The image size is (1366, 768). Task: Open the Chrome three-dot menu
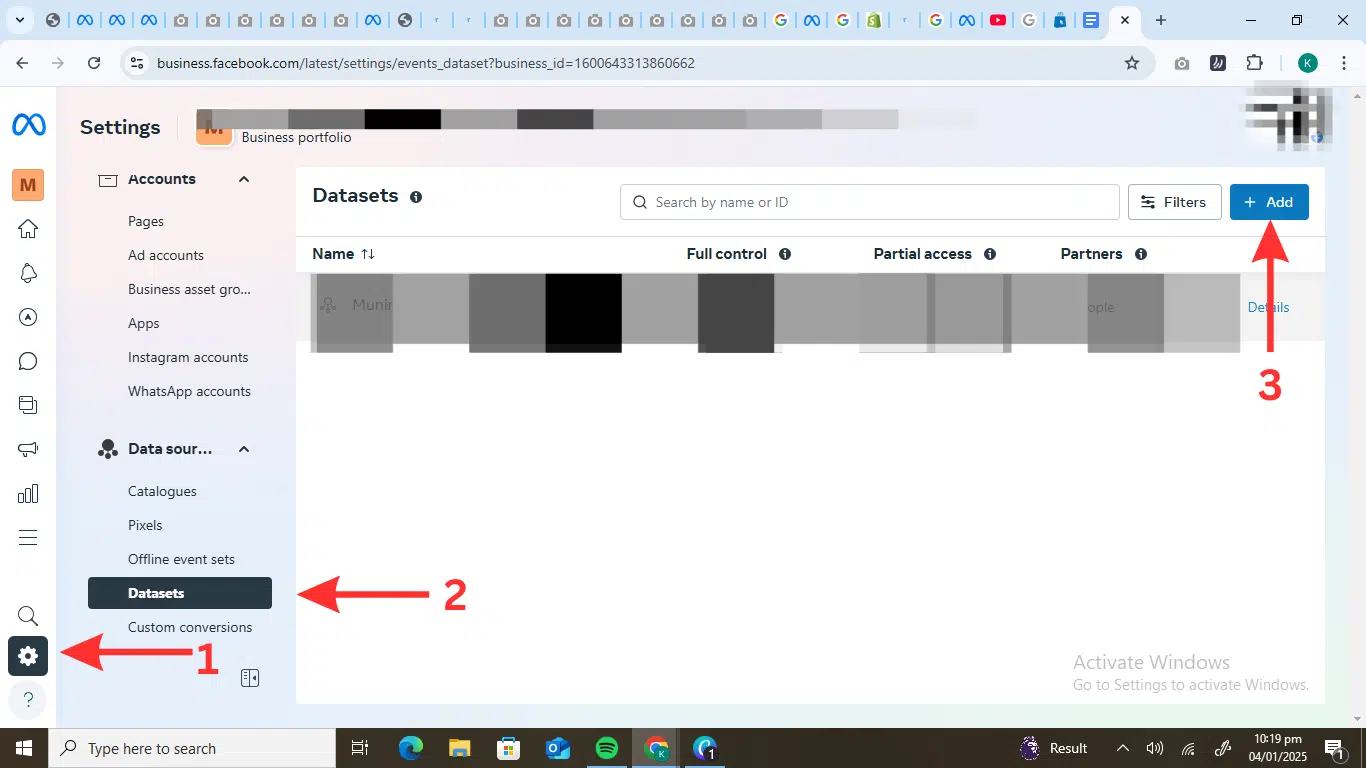(x=1343, y=63)
